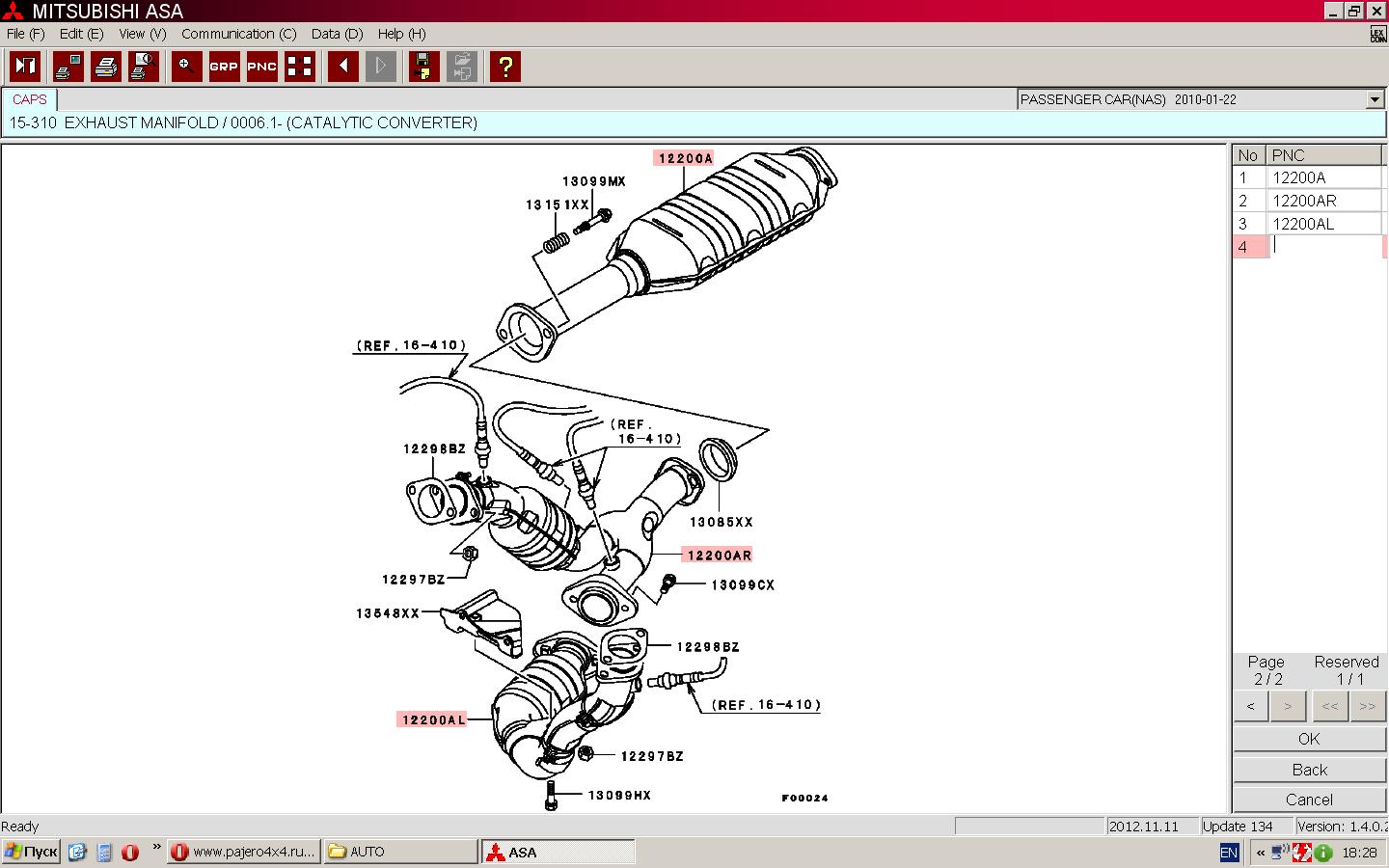
Task: Go to previous page with < button
Action: (1251, 706)
